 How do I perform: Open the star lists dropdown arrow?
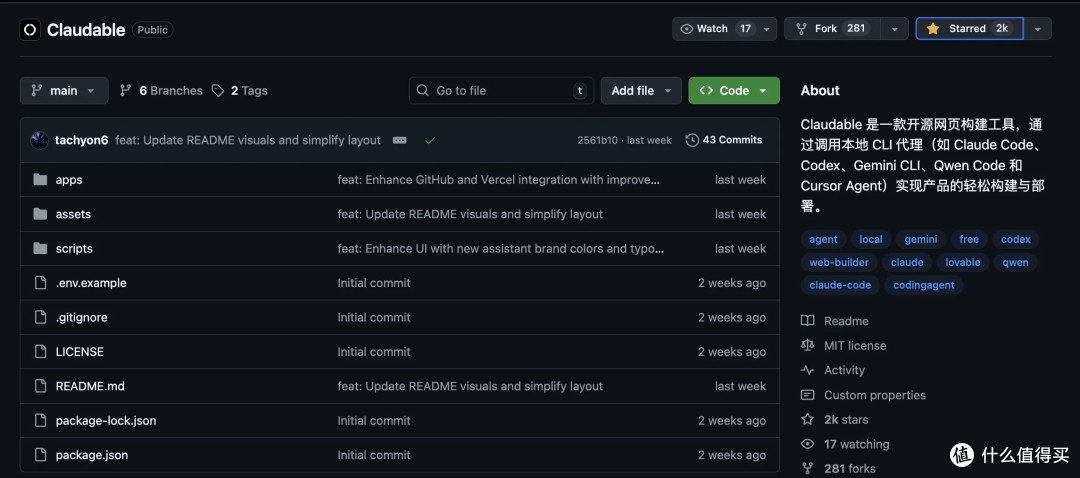1038,29
